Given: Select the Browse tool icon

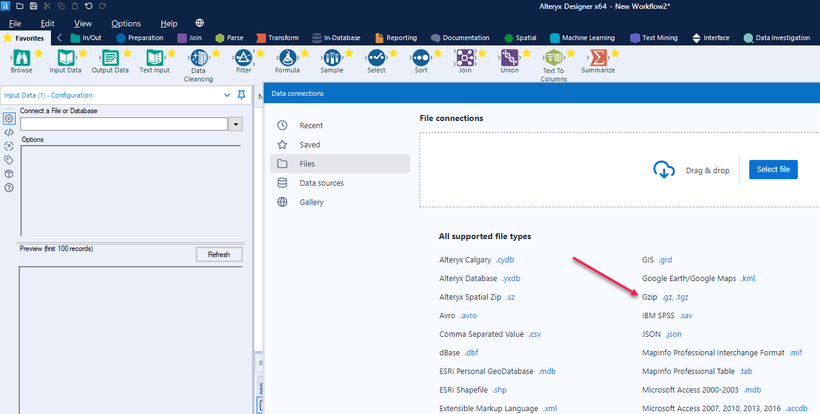Looking at the screenshot, I should pyautogui.click(x=21, y=58).
